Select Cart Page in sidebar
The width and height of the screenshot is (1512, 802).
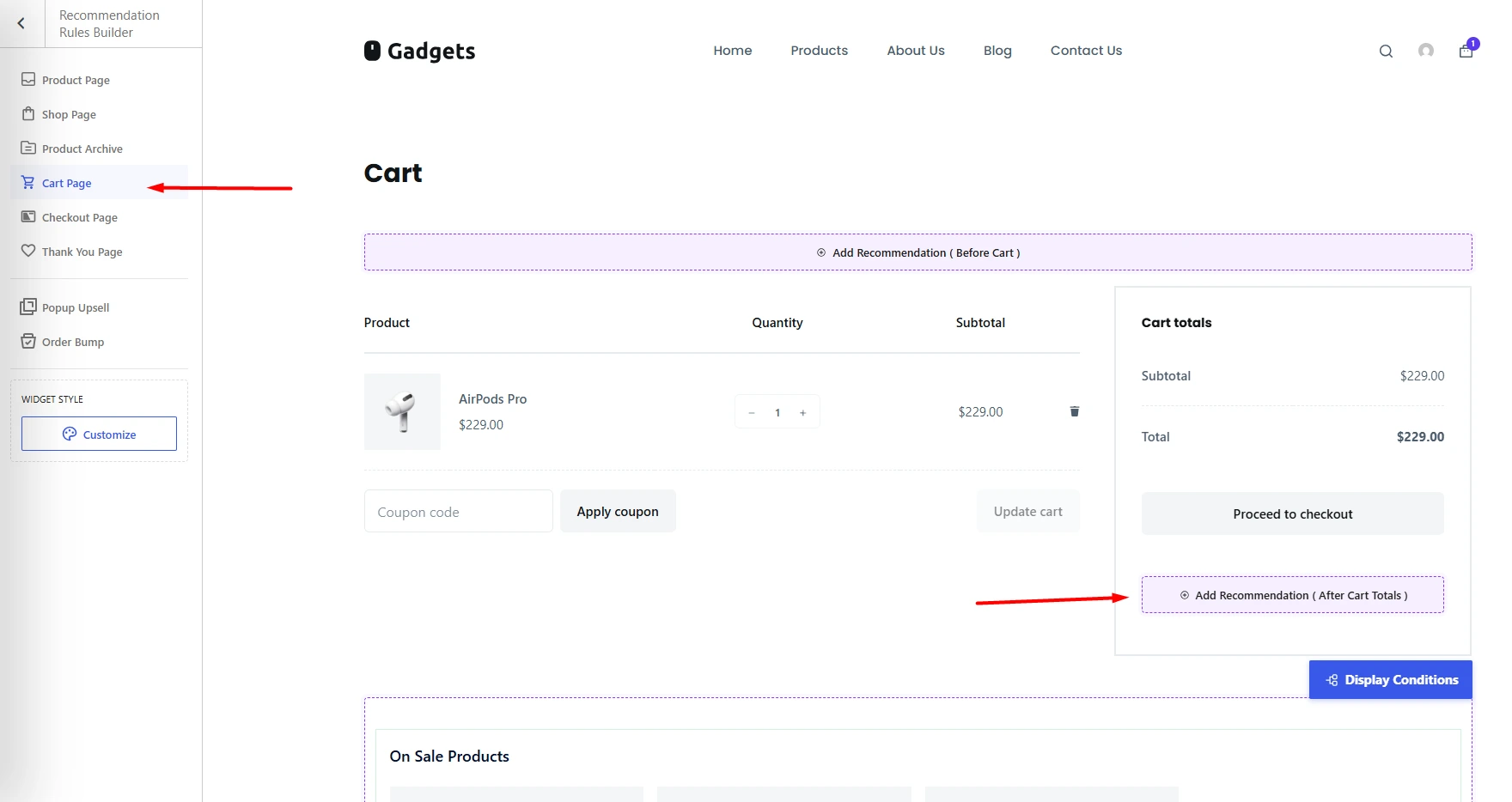(99, 183)
